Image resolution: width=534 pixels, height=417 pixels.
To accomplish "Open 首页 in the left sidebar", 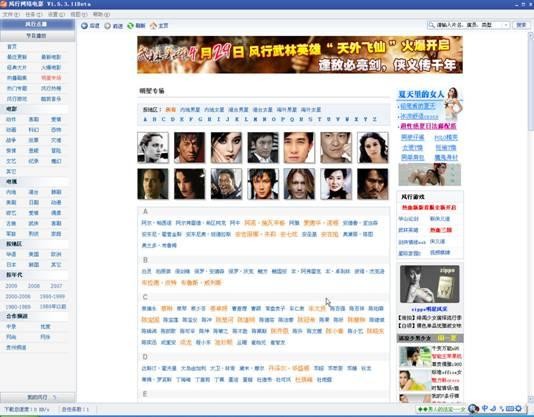I will tap(12, 47).
